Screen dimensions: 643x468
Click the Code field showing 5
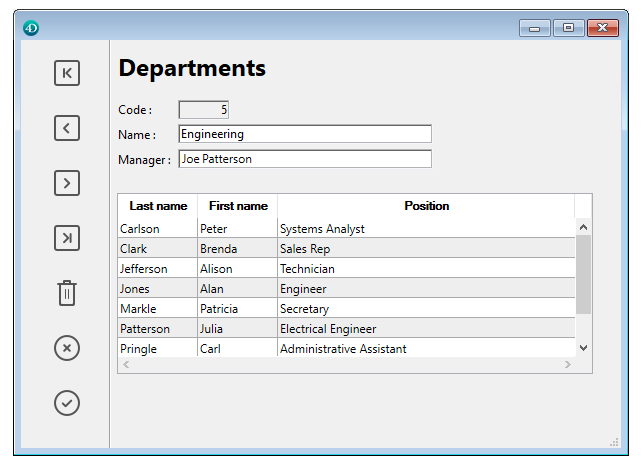[204, 110]
